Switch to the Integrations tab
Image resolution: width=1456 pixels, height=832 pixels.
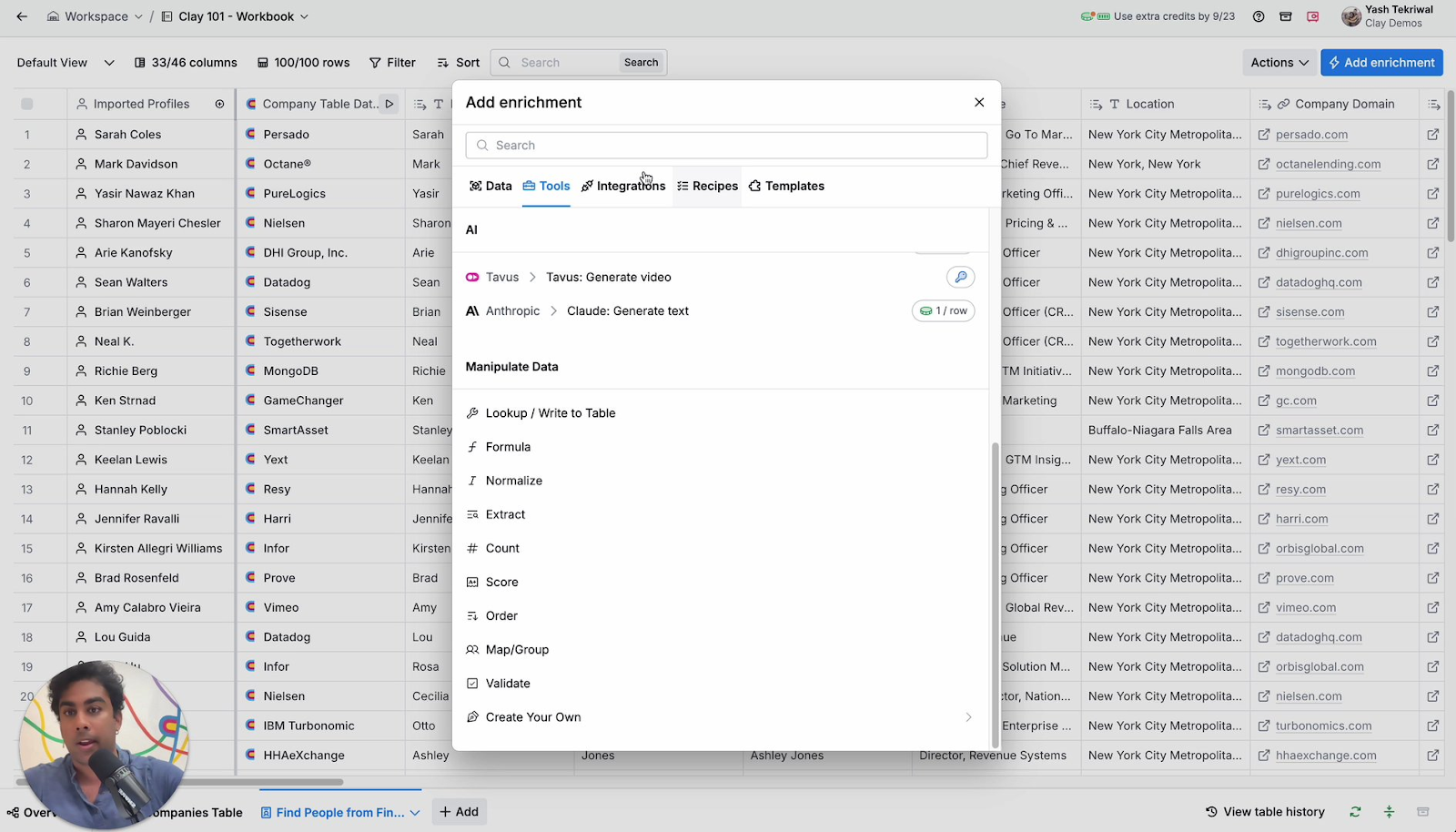coord(623,186)
